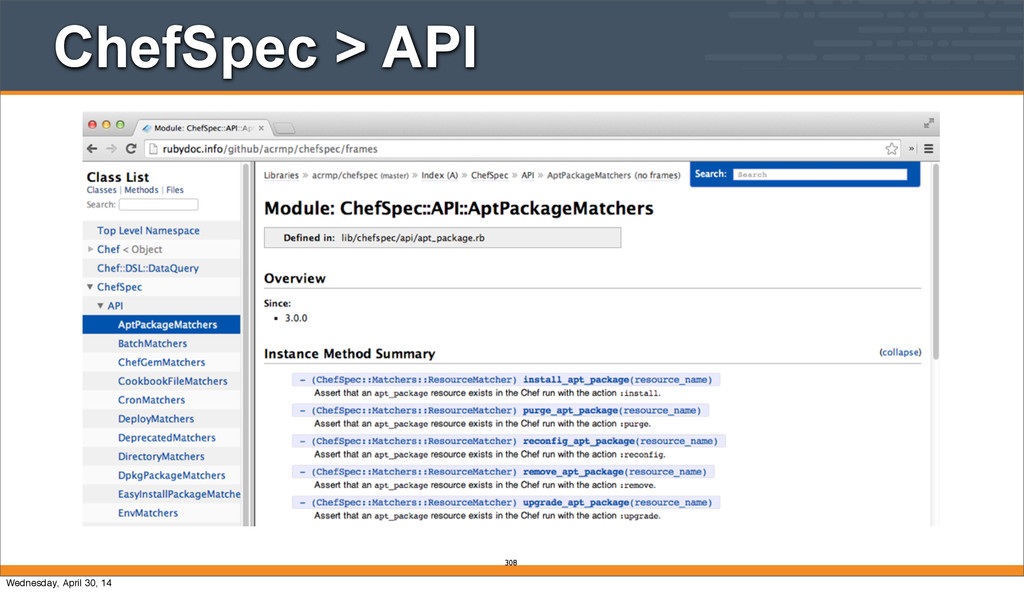Expand the Chef class tree node
Screen dimensions: 1024x592
point(90,249)
